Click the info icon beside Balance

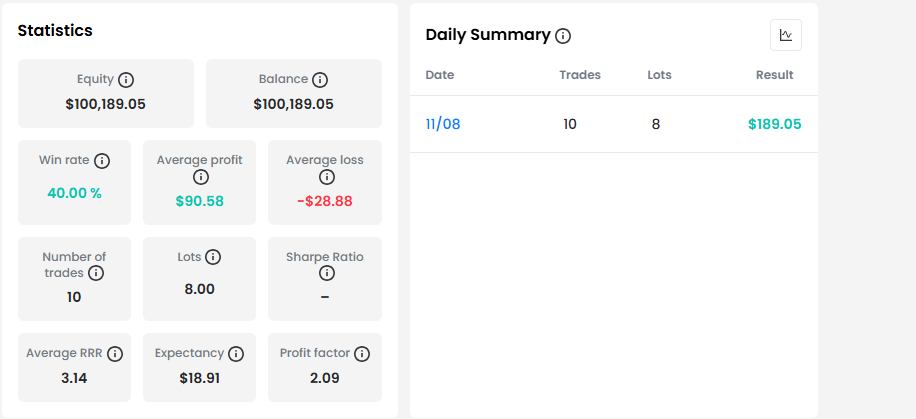click(320, 79)
